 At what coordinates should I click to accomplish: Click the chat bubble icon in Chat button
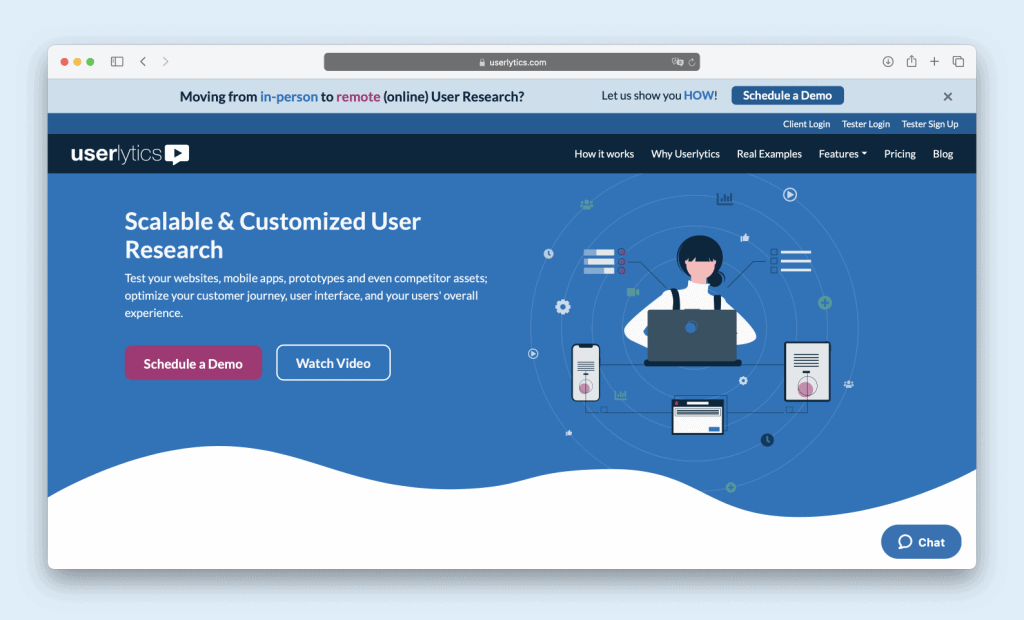pyautogui.click(x=904, y=542)
